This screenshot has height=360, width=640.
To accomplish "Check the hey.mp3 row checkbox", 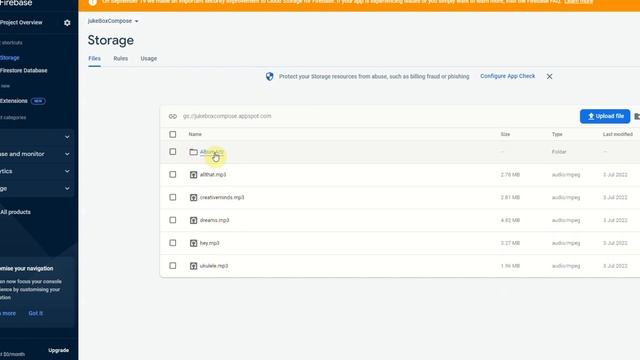I will tap(173, 243).
